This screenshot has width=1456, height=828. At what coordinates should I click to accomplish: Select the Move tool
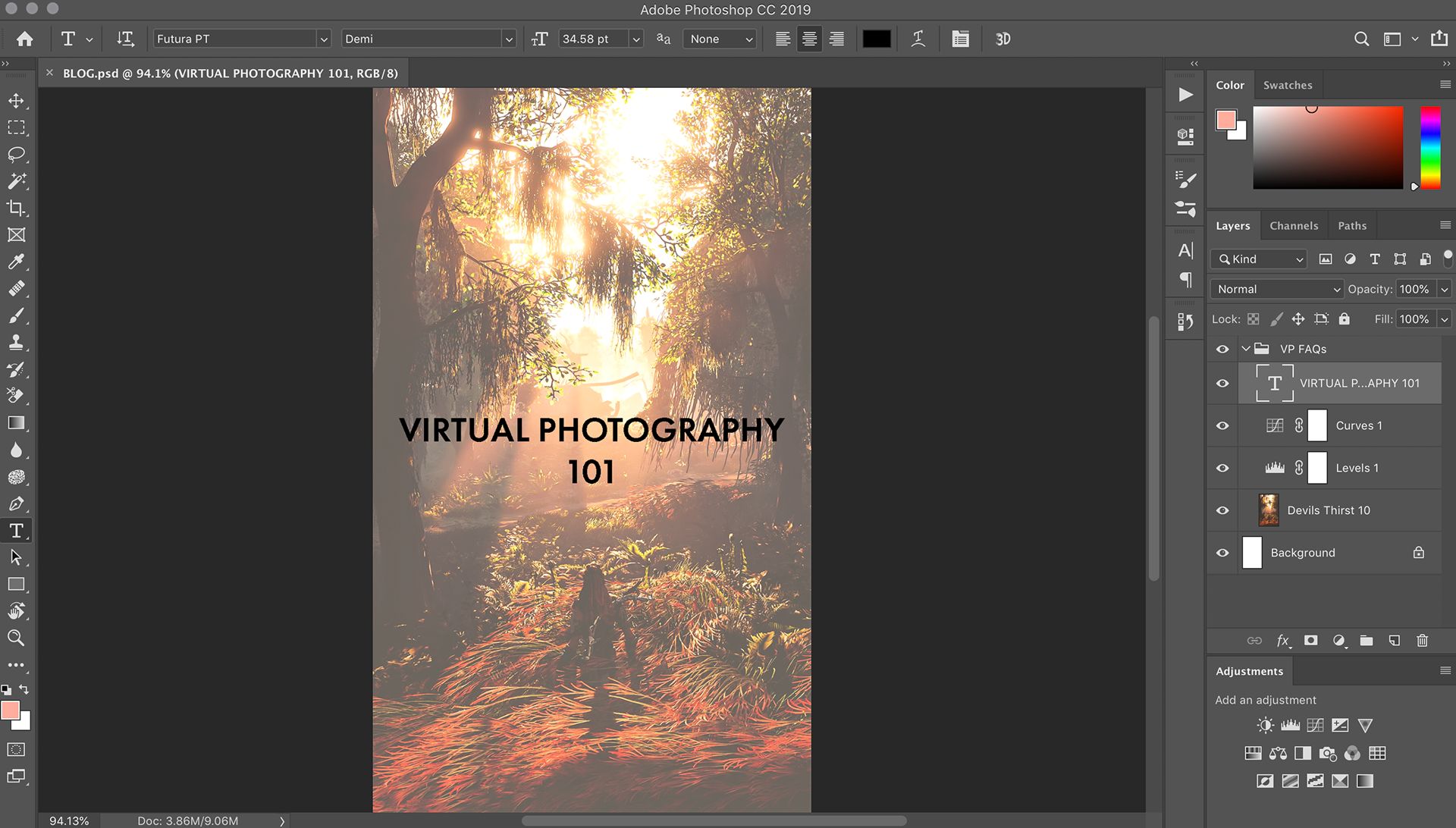(16, 101)
